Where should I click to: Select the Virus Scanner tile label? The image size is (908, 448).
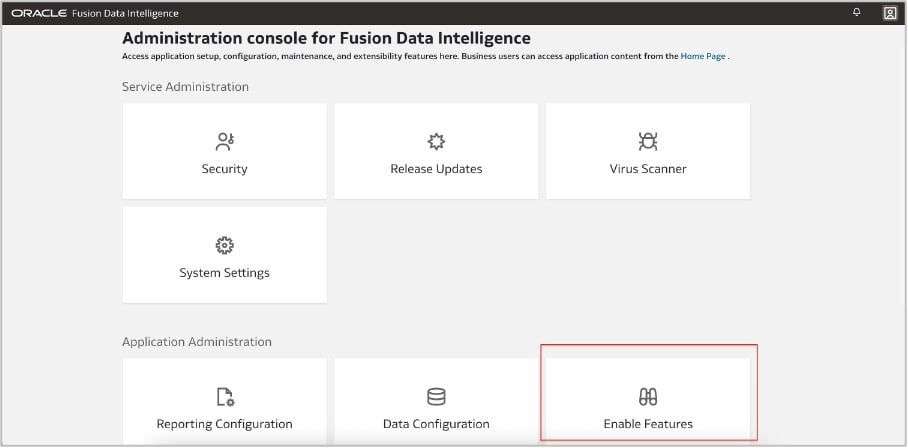coord(647,169)
